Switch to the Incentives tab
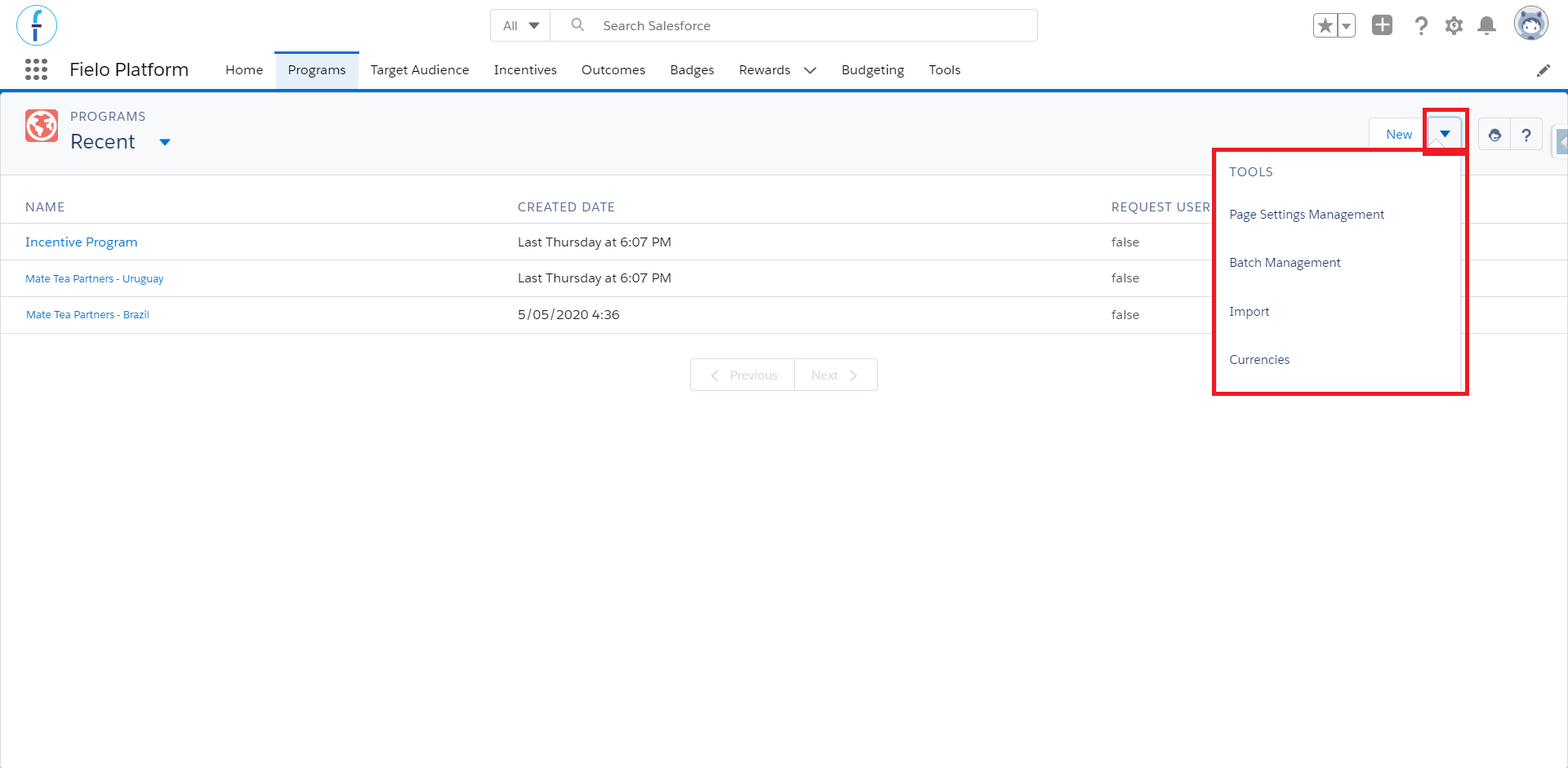1568x768 pixels. pos(525,70)
